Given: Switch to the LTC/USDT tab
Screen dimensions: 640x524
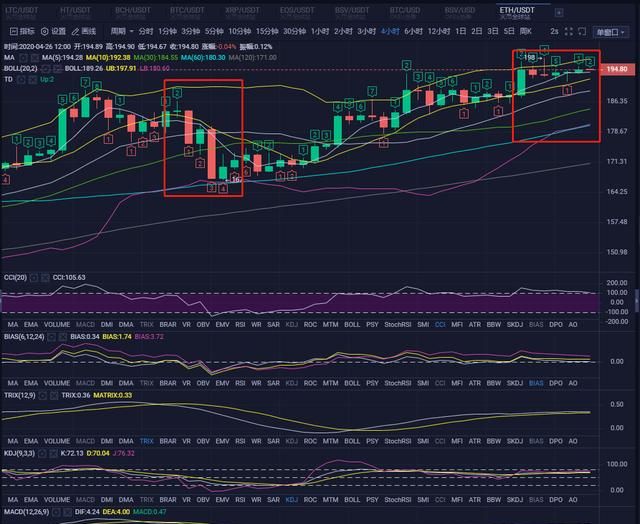Looking at the screenshot, I should 22,12.
